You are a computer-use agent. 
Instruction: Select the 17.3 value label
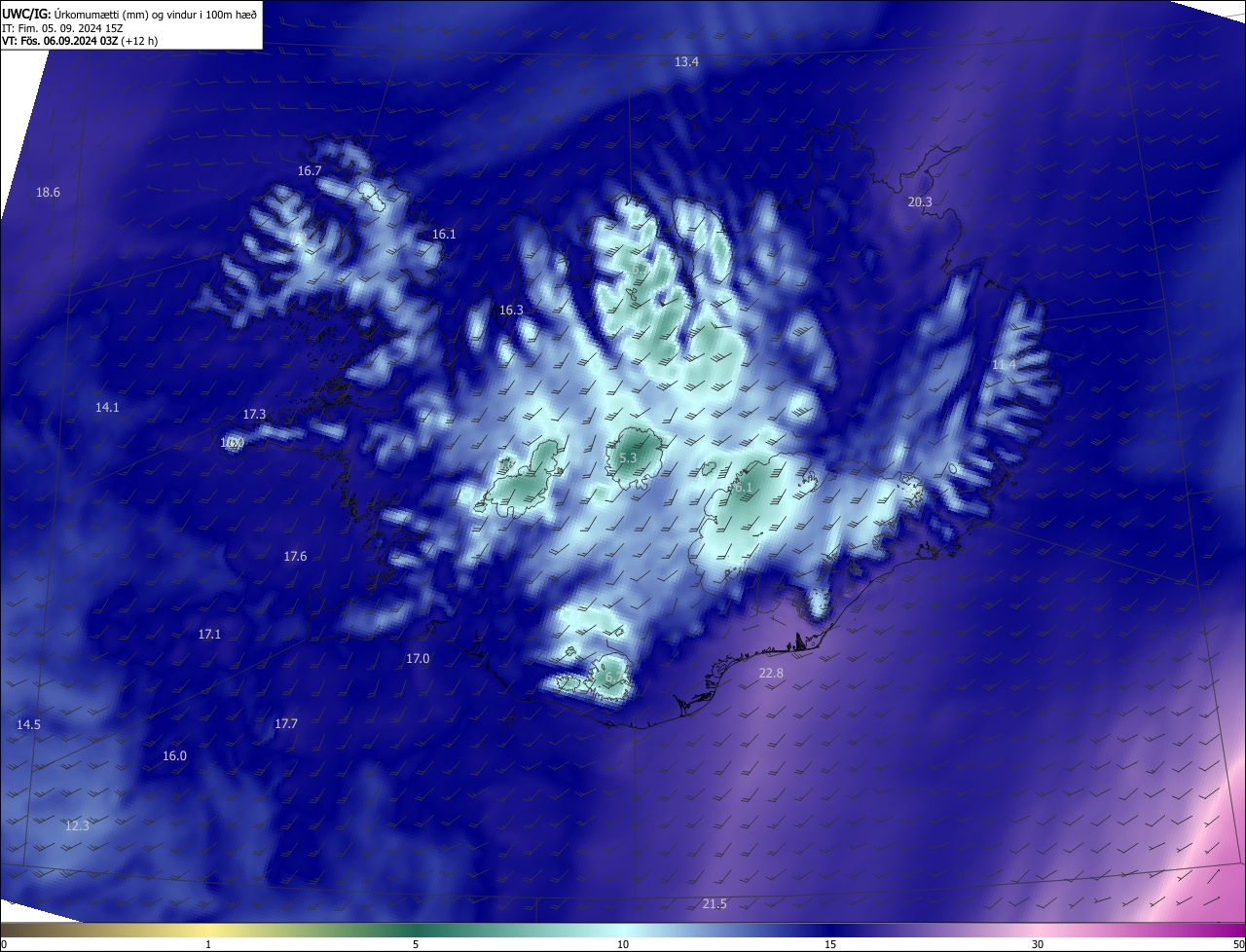coord(254,414)
